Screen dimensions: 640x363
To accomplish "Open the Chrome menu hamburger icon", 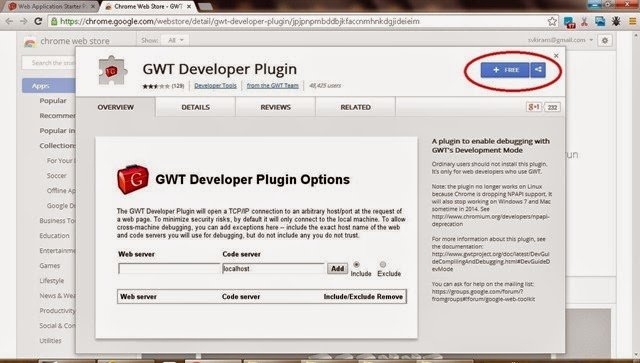I will coord(633,21).
